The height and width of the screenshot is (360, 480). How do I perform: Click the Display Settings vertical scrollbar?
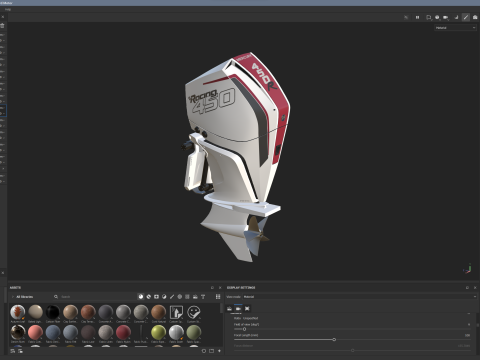tap(478, 325)
